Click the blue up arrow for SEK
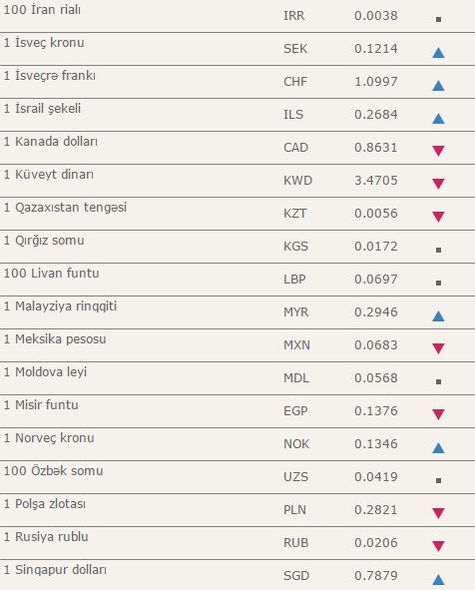This screenshot has width=475, height=590. click(x=438, y=53)
